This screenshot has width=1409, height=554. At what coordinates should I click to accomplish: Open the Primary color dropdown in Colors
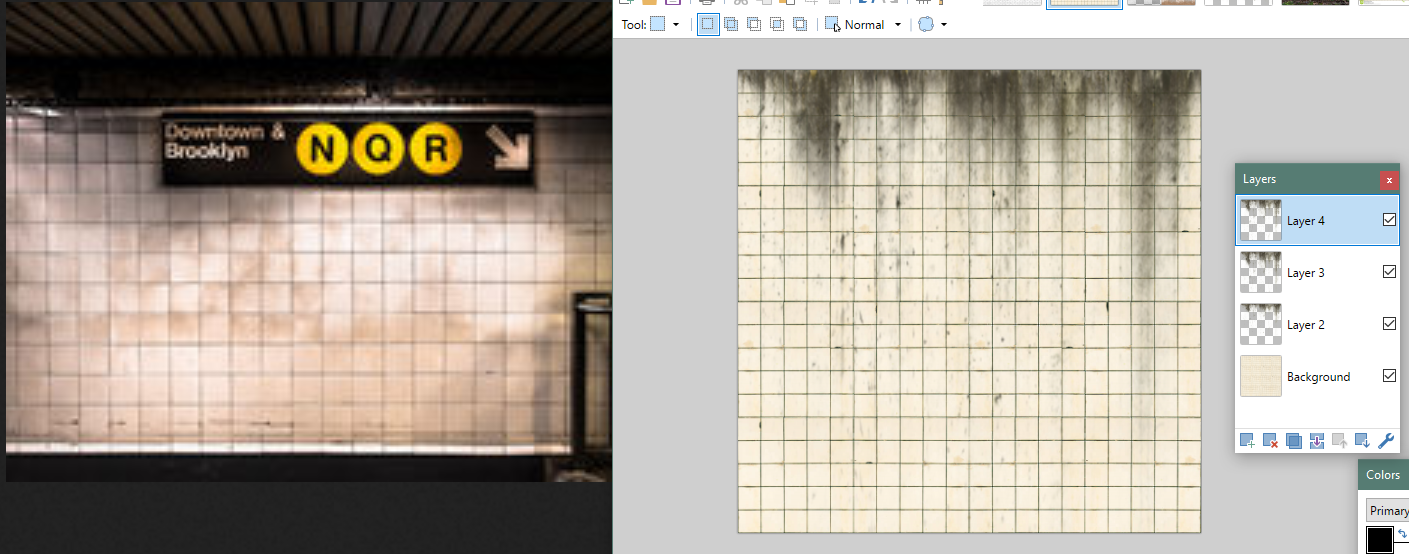(1388, 510)
